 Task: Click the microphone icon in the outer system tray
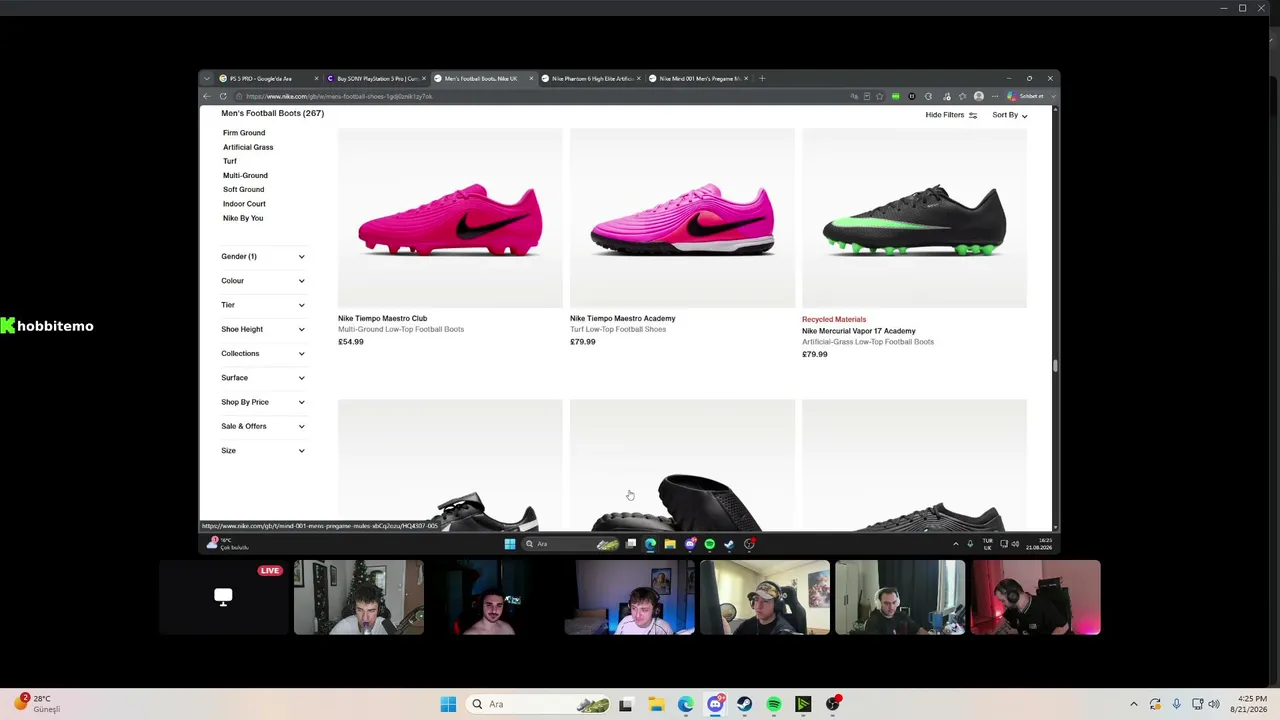click(x=1176, y=704)
